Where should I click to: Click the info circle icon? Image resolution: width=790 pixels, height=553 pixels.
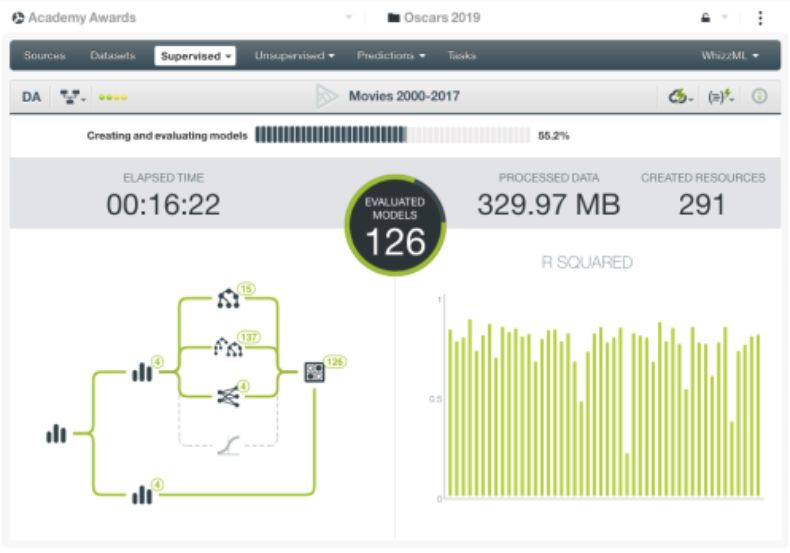759,96
